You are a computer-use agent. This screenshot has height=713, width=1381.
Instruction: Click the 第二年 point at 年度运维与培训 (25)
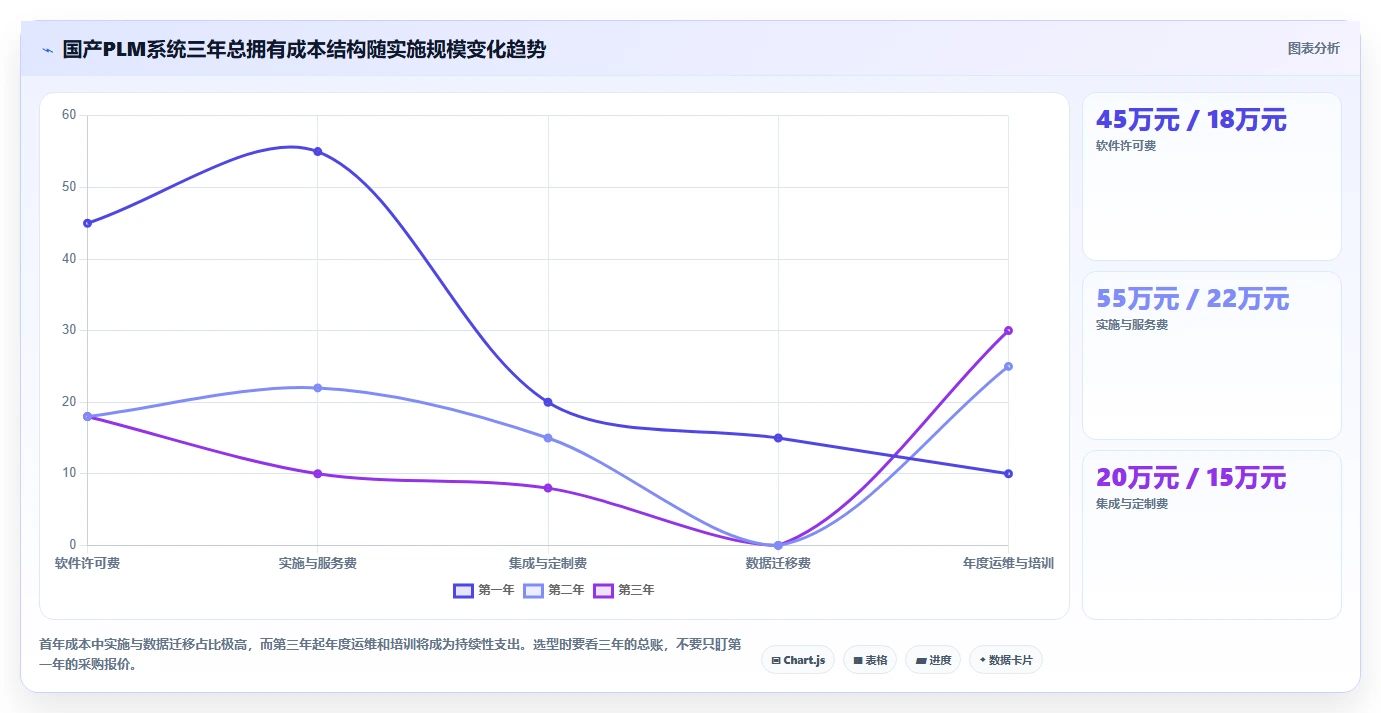point(1008,366)
